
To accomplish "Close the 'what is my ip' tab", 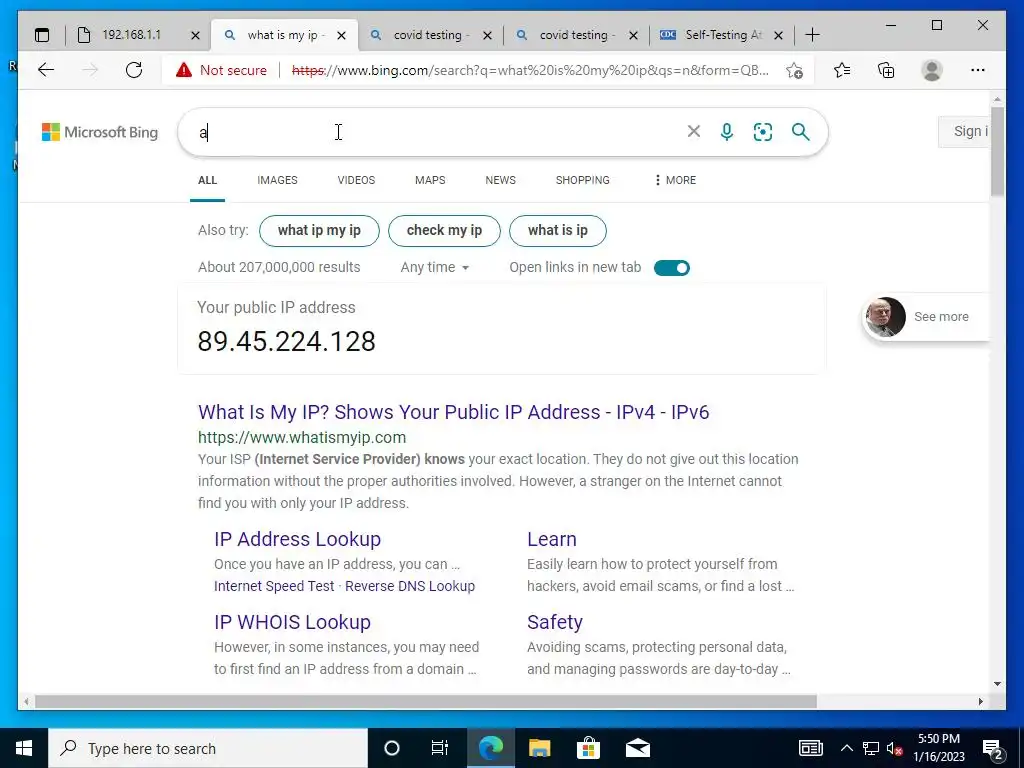I will 342,35.
